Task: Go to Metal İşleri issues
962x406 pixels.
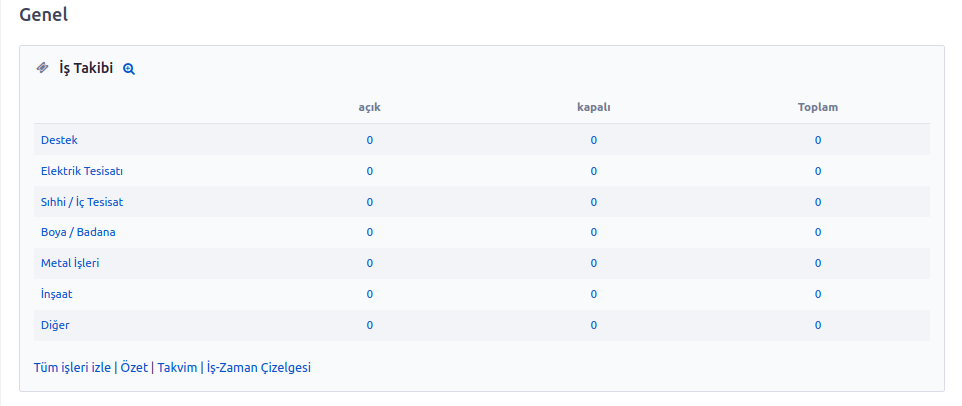Action: click(x=70, y=263)
